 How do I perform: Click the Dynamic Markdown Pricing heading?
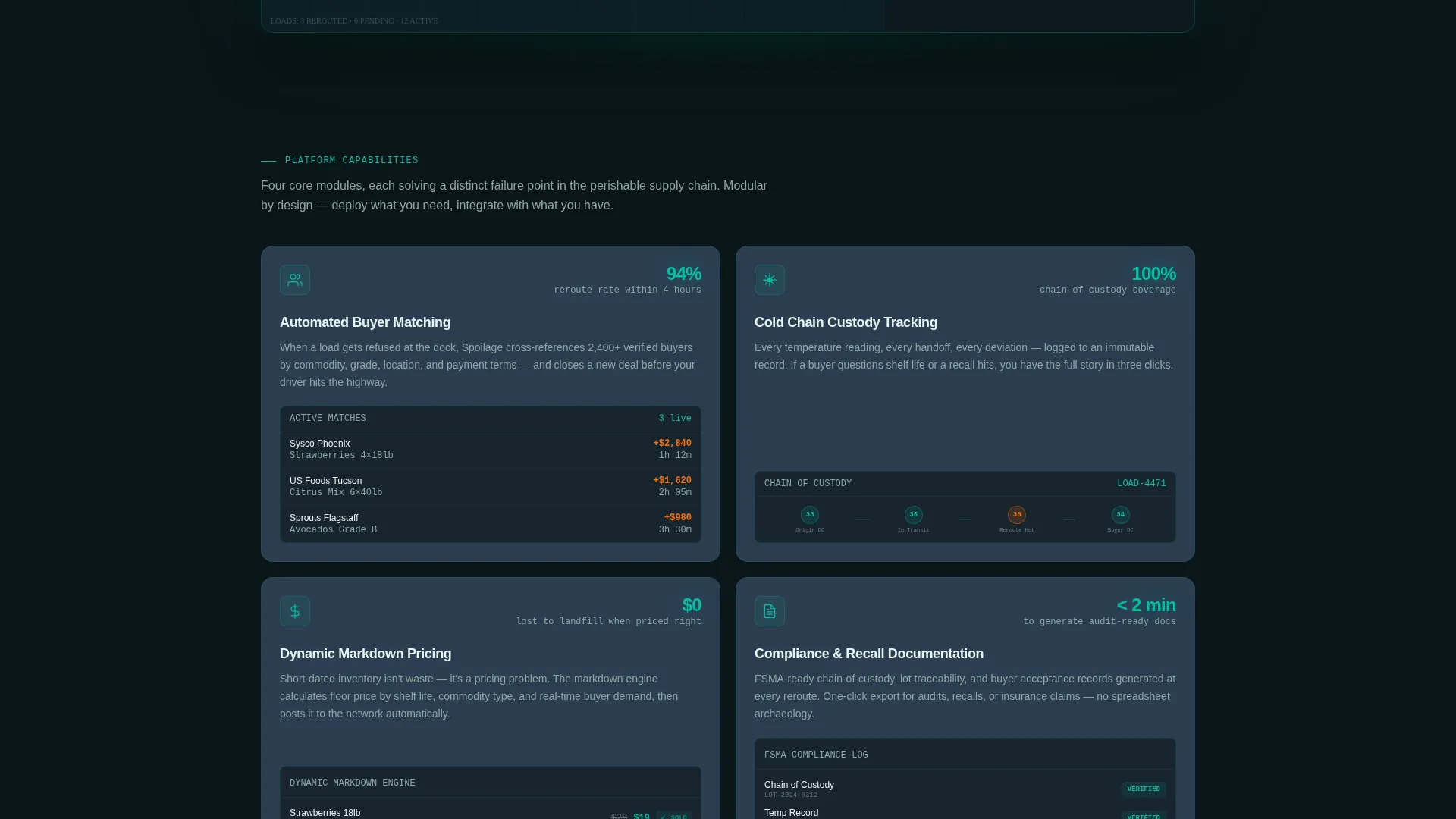tap(366, 654)
